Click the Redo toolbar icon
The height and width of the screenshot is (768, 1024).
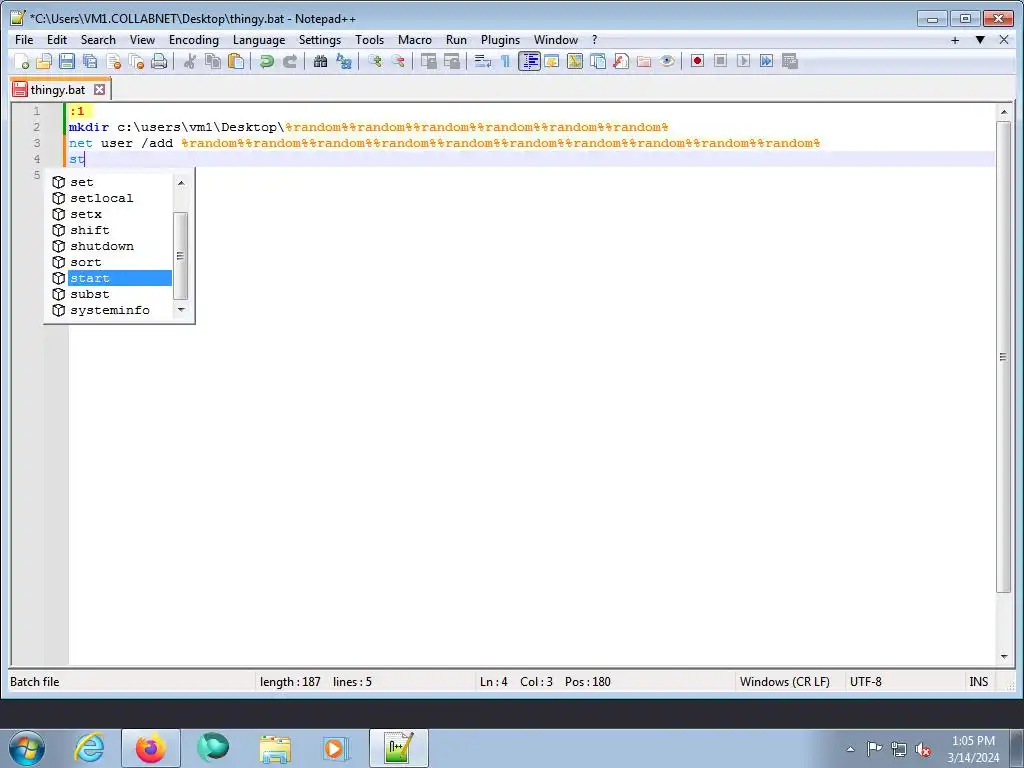[290, 61]
